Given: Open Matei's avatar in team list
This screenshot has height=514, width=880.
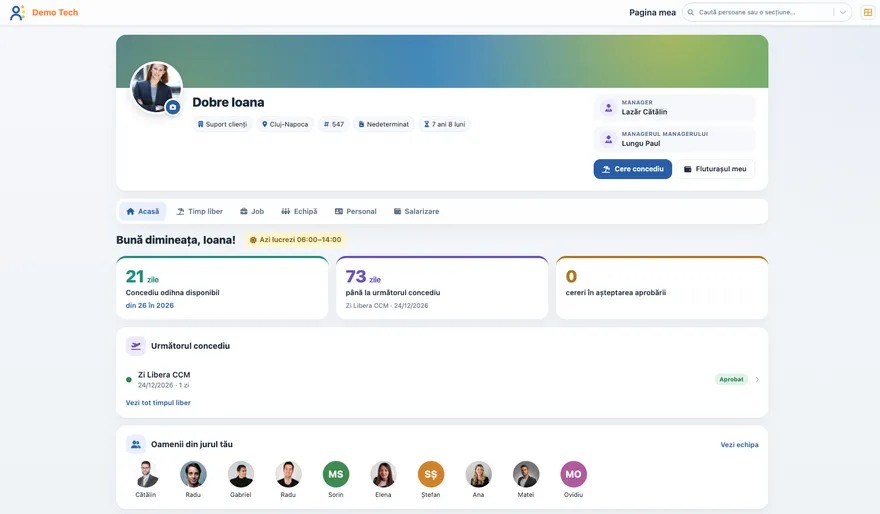Looking at the screenshot, I should click(526, 474).
